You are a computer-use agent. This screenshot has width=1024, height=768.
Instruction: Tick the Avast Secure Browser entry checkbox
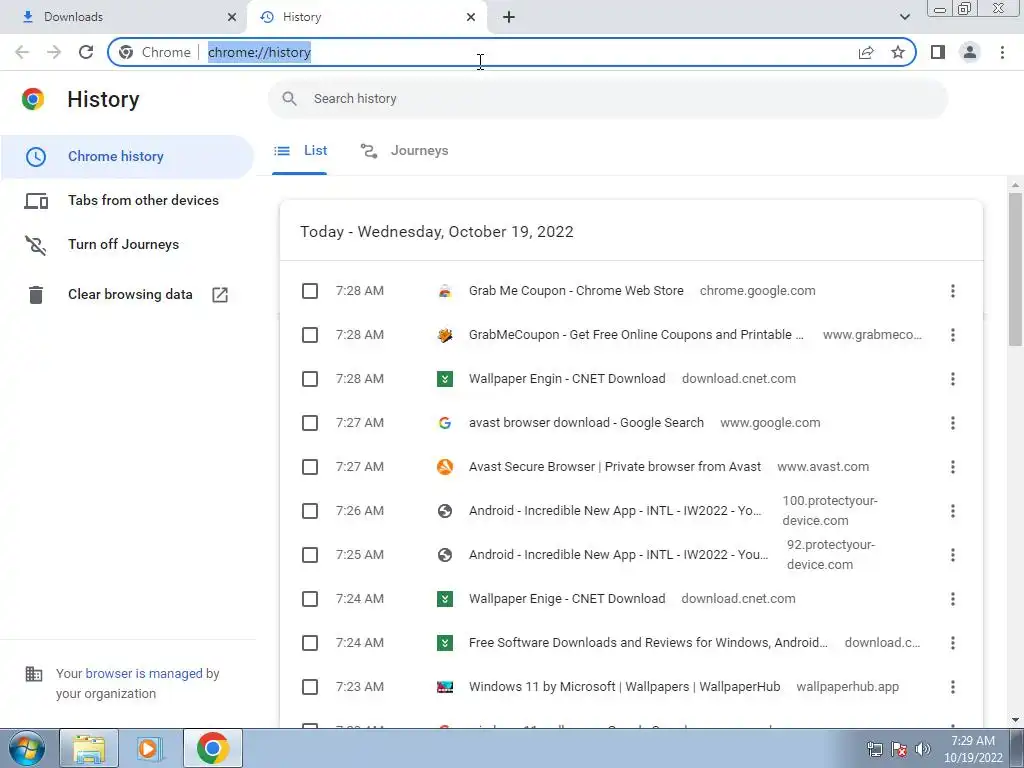[x=310, y=467]
